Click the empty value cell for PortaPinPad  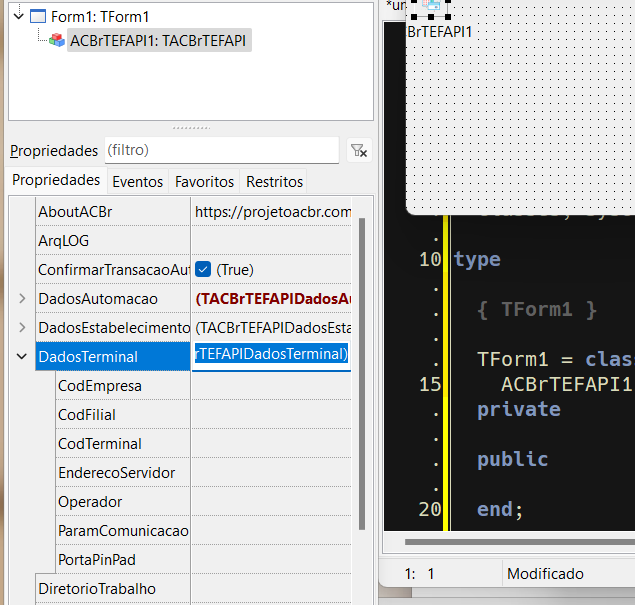271,560
